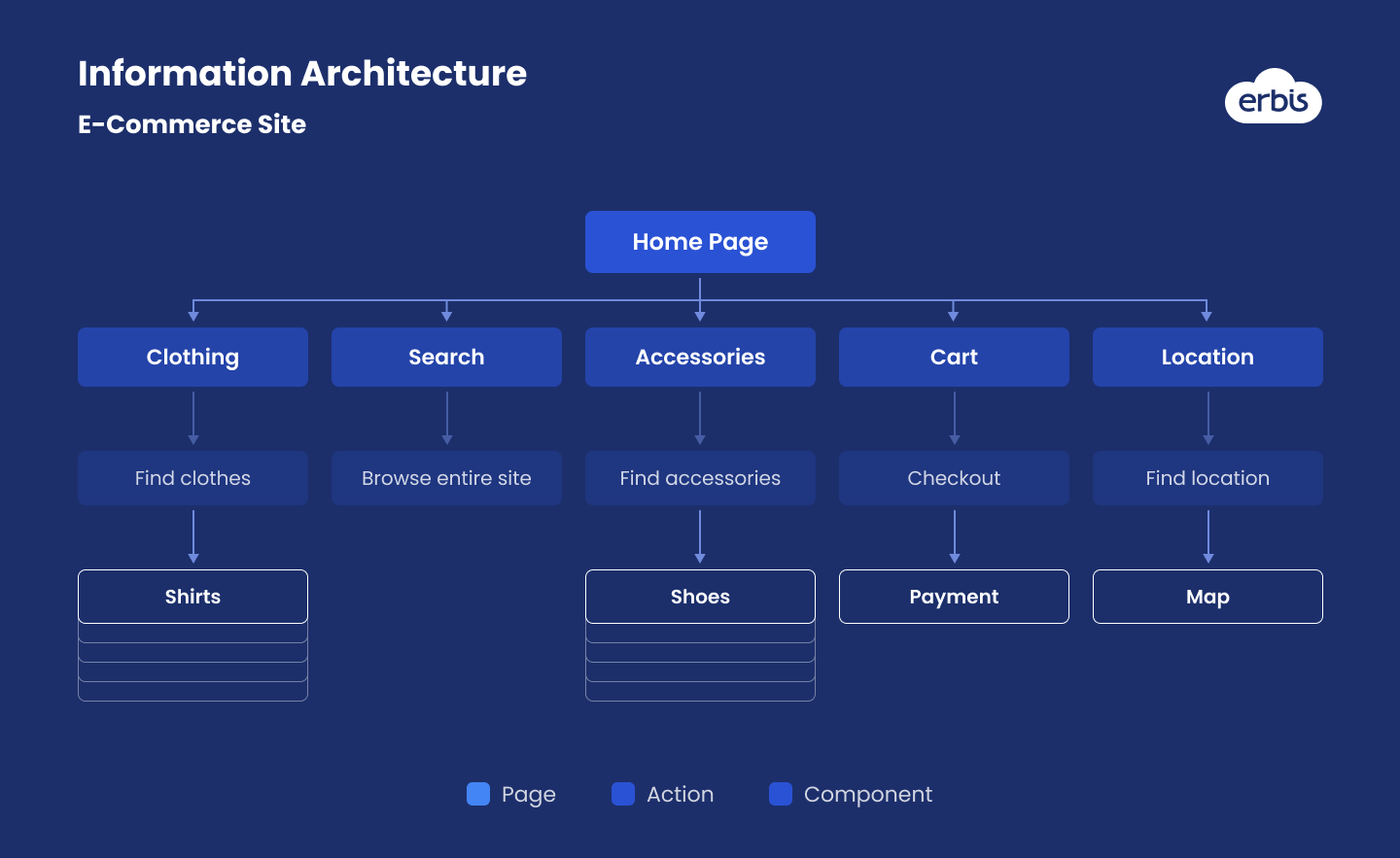Screen dimensions: 1400x858
Task: Click the Shoes component box
Action: (700, 597)
